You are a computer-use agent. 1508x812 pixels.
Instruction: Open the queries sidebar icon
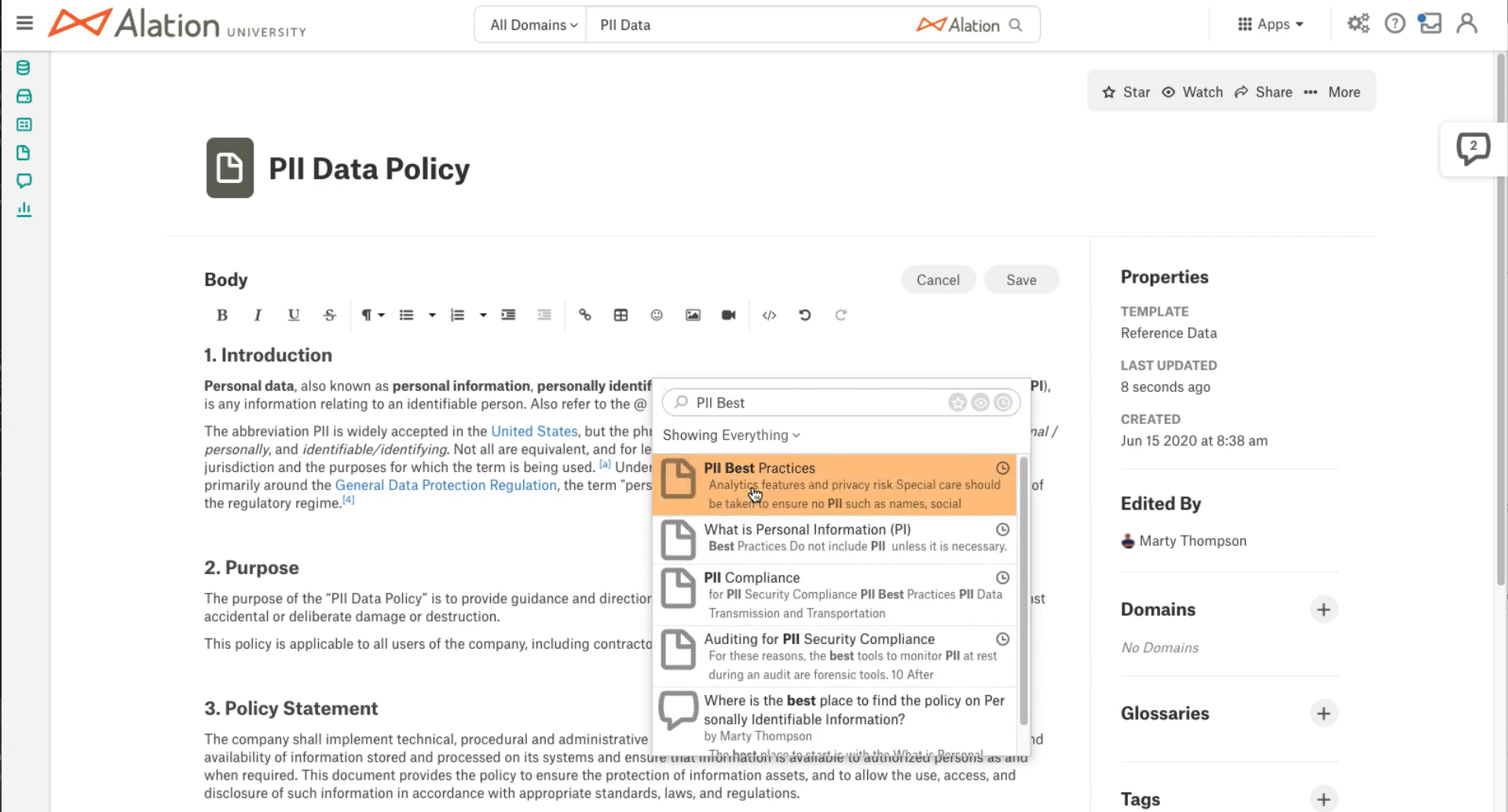point(24,125)
